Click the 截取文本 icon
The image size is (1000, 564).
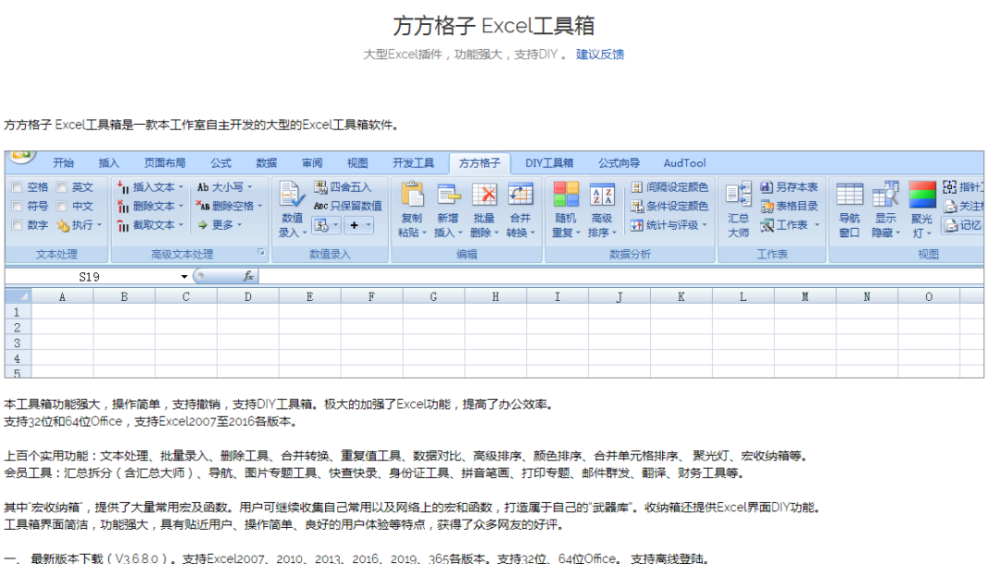coord(123,225)
